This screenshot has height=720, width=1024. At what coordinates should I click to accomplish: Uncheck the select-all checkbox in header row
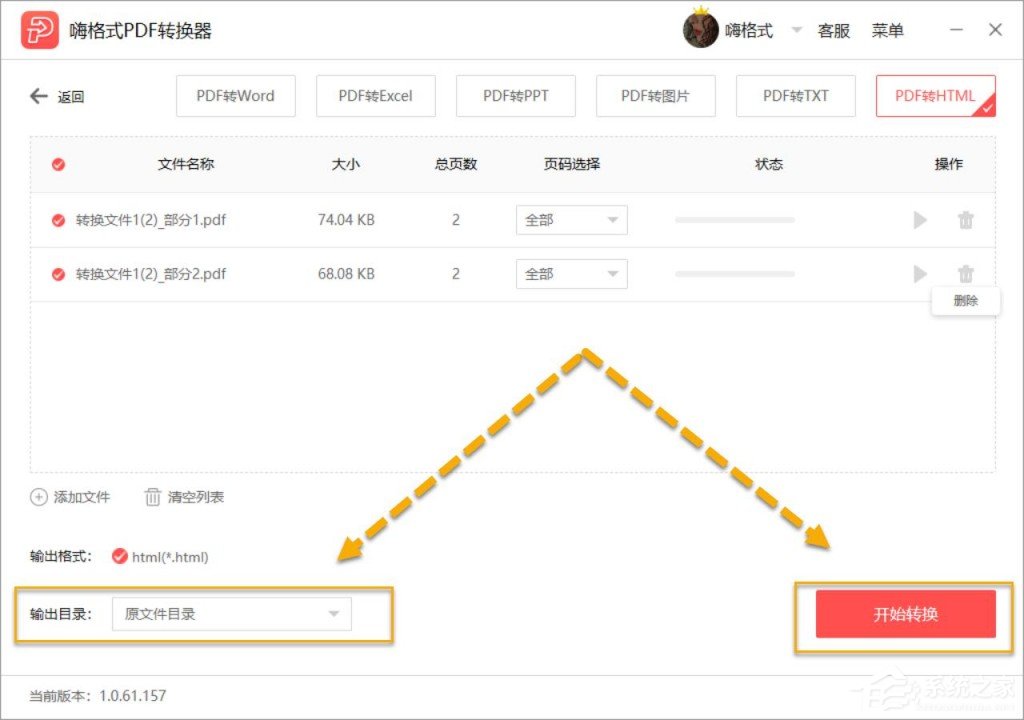tap(57, 164)
